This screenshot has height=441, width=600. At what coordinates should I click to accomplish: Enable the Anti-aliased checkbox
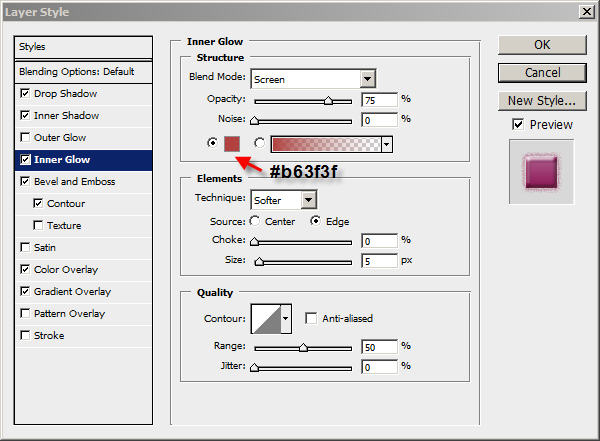point(311,318)
